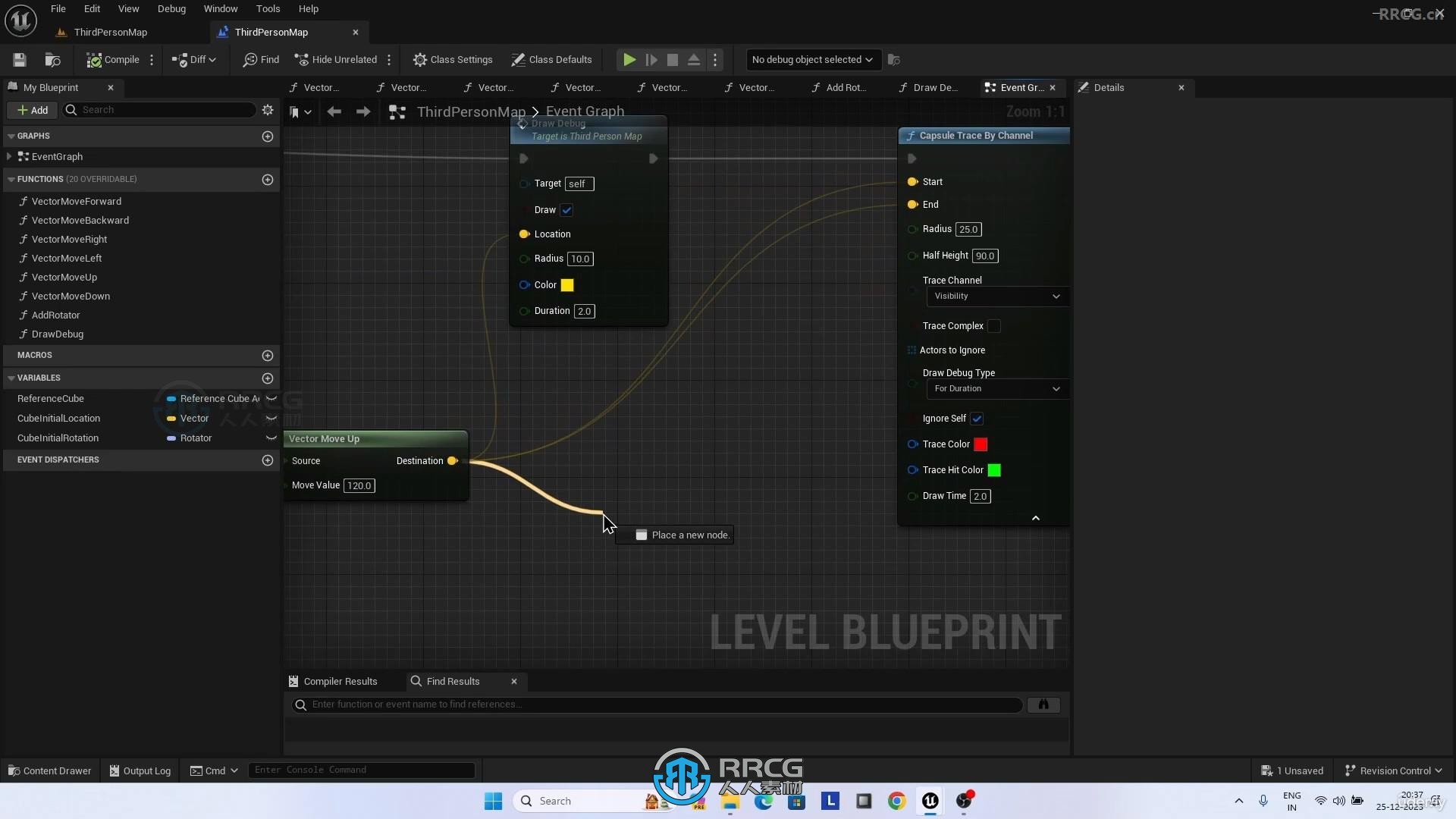Open Compile options three-dot menu

click(152, 60)
